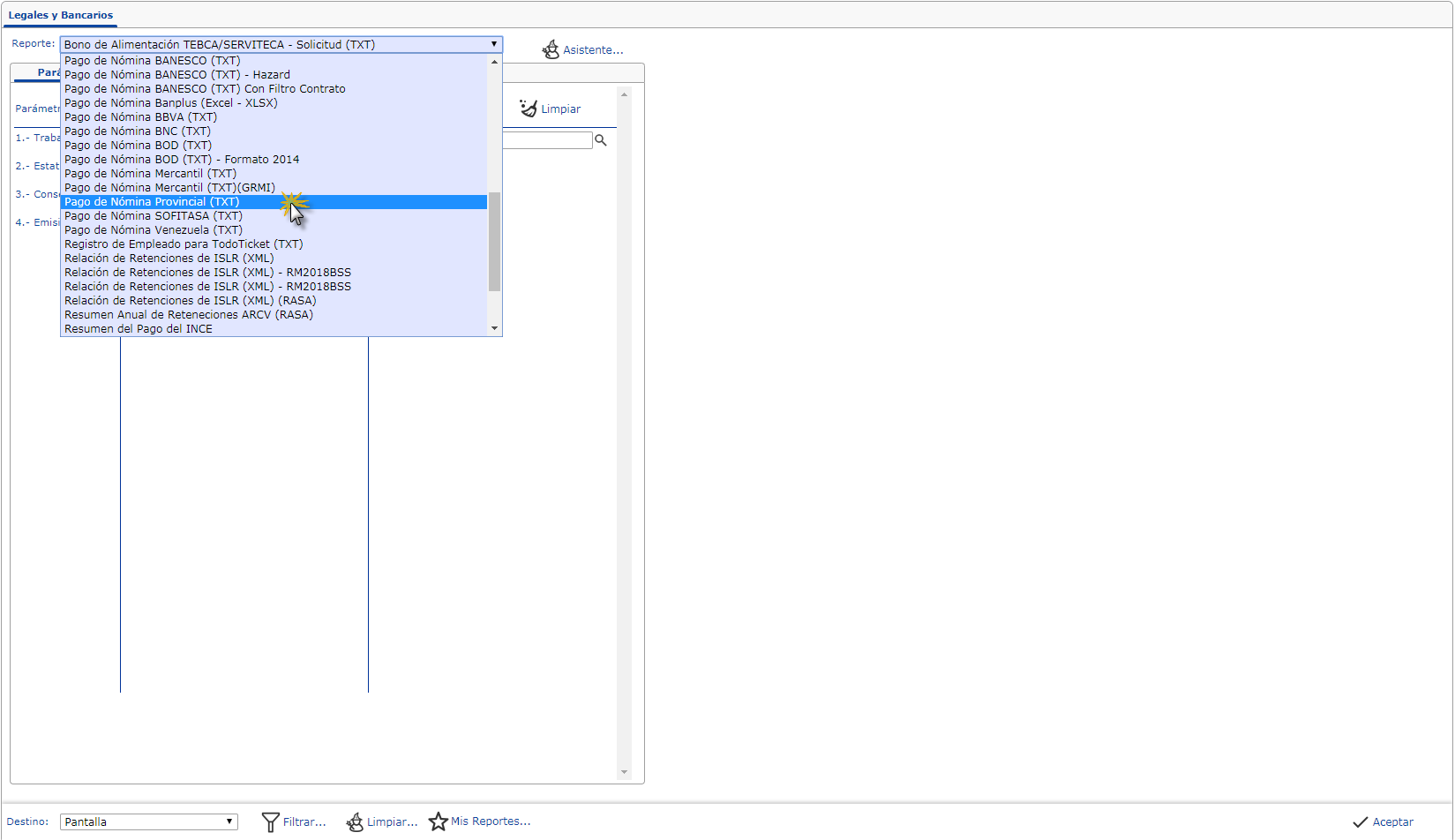Click the bottom Limpiar... wizard icon

pos(355,821)
